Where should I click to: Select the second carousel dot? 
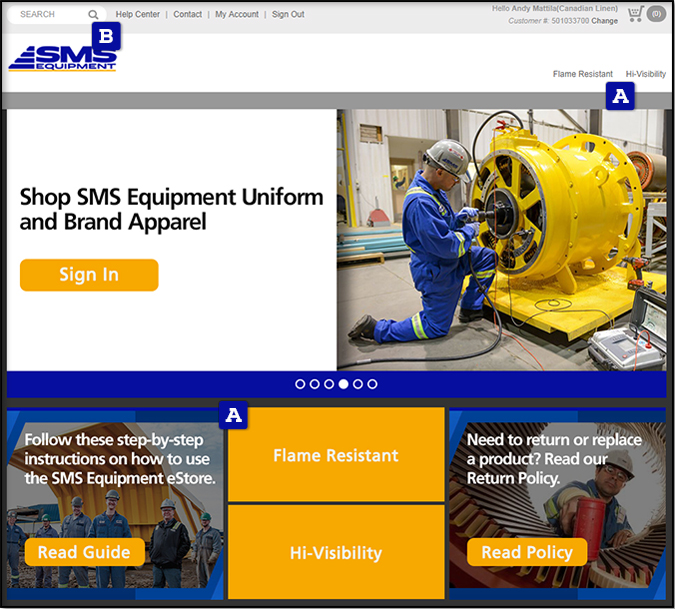click(x=315, y=384)
